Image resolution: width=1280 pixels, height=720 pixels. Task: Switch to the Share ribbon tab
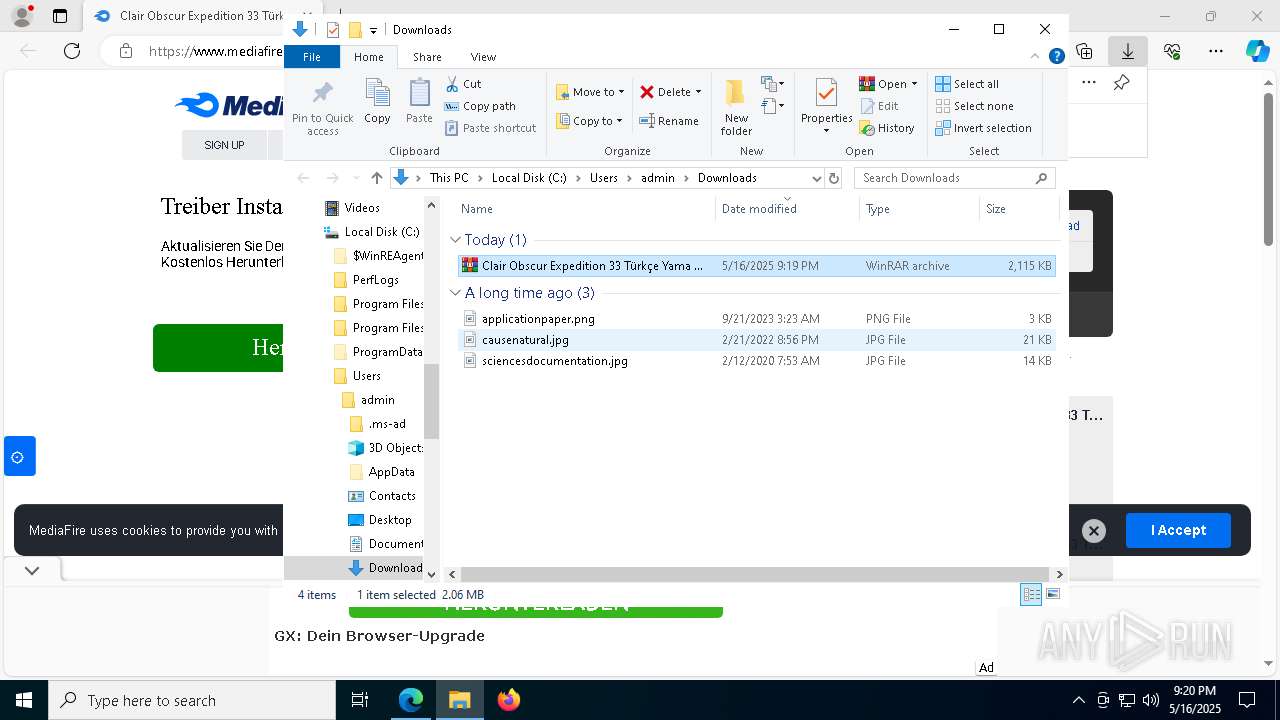click(427, 57)
